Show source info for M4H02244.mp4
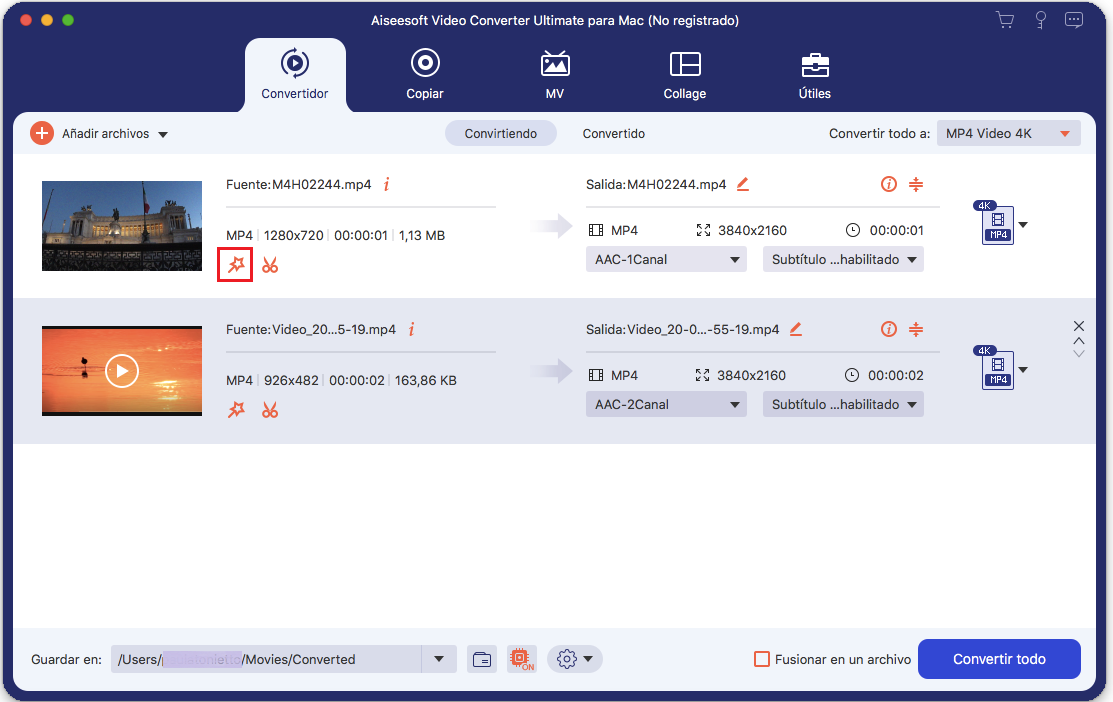This screenshot has height=702, width=1113. point(386,185)
